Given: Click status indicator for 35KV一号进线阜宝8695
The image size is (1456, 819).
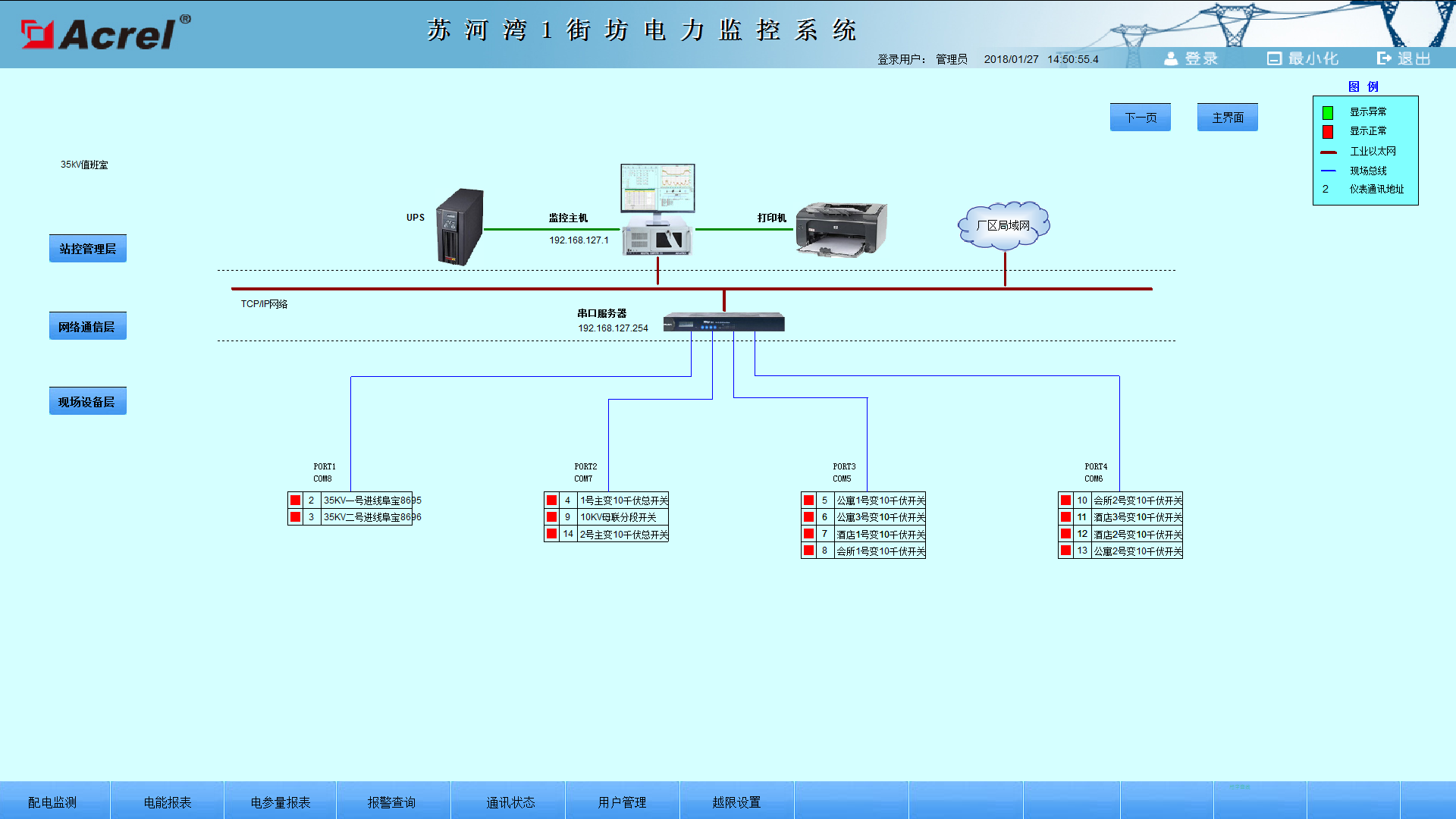Looking at the screenshot, I should click(x=296, y=500).
